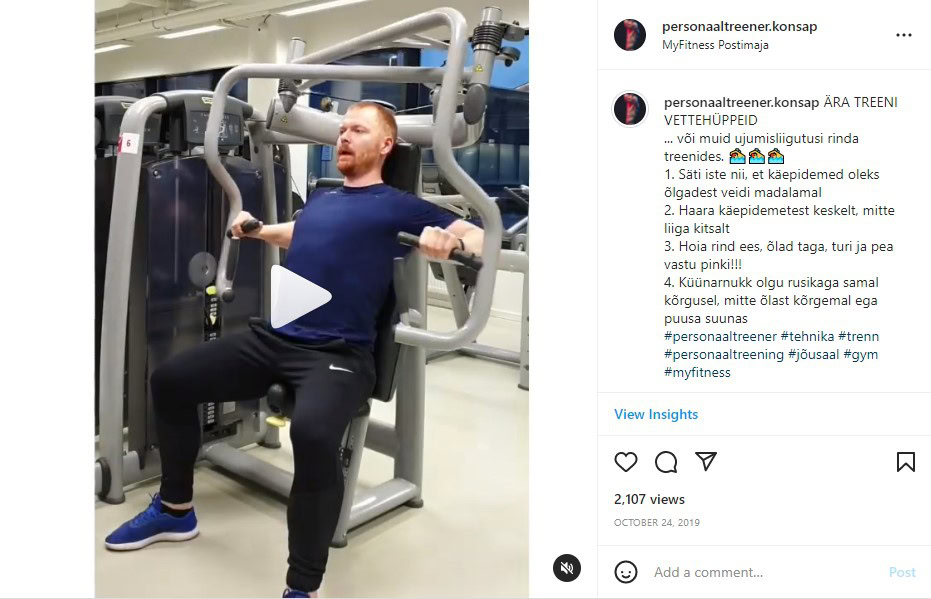Open MyFitness Postimaja location
The height and width of the screenshot is (599, 931).
pos(715,45)
